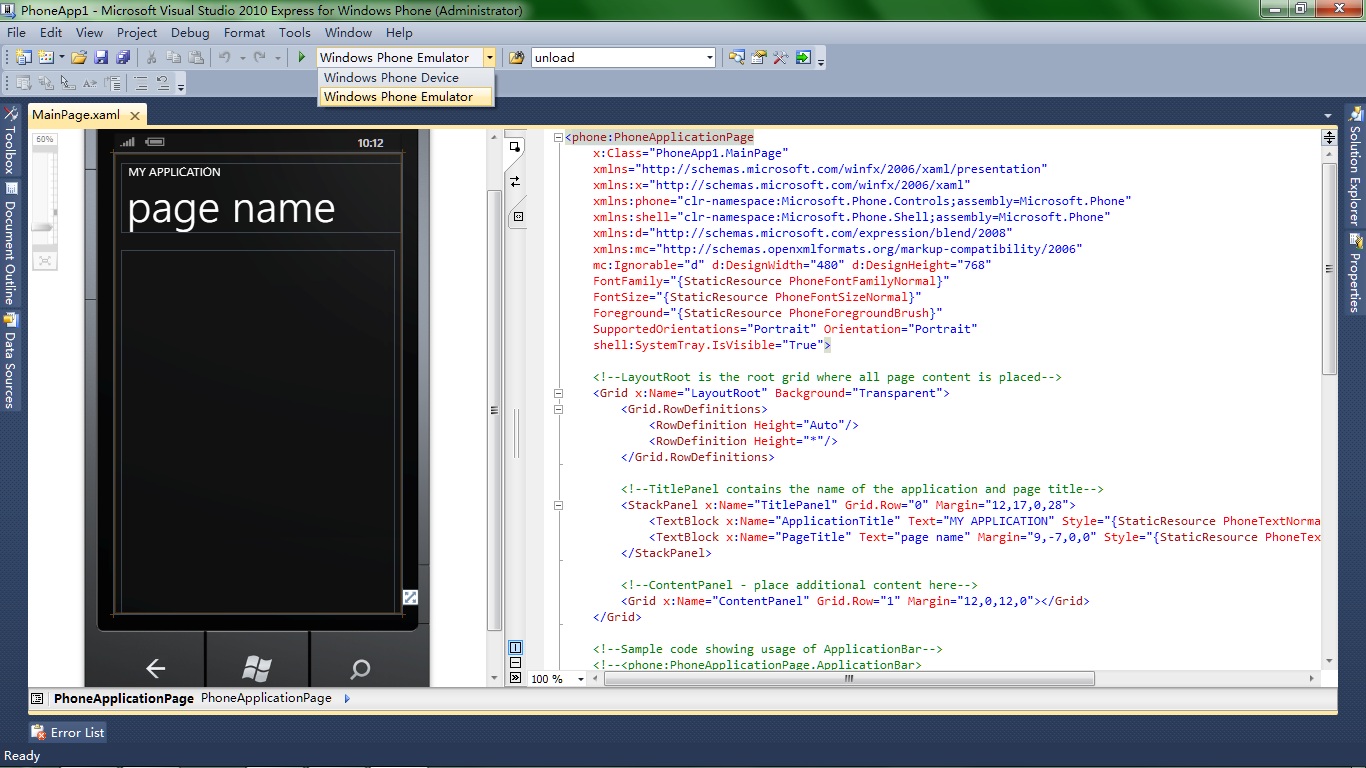Viewport: 1366px width, 768px height.
Task: Open the View menu
Action: 89,32
